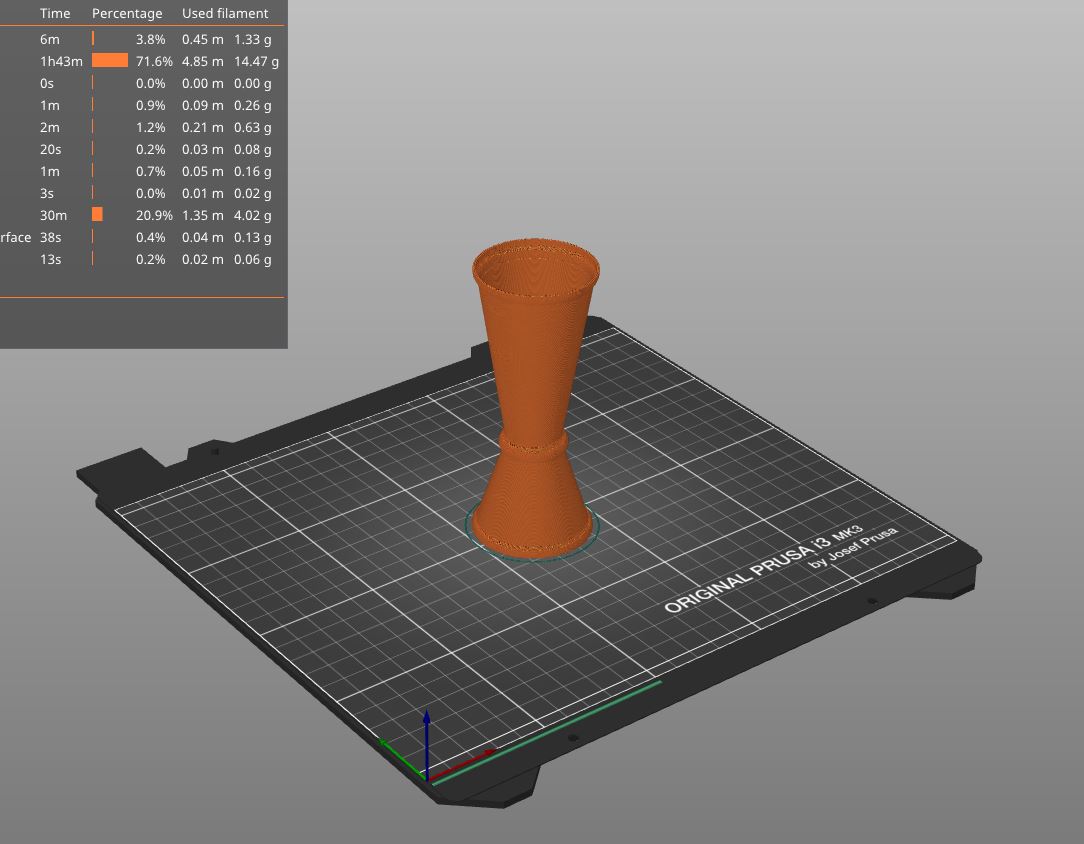Toggle the legend row with 1h43m time

pos(60,61)
